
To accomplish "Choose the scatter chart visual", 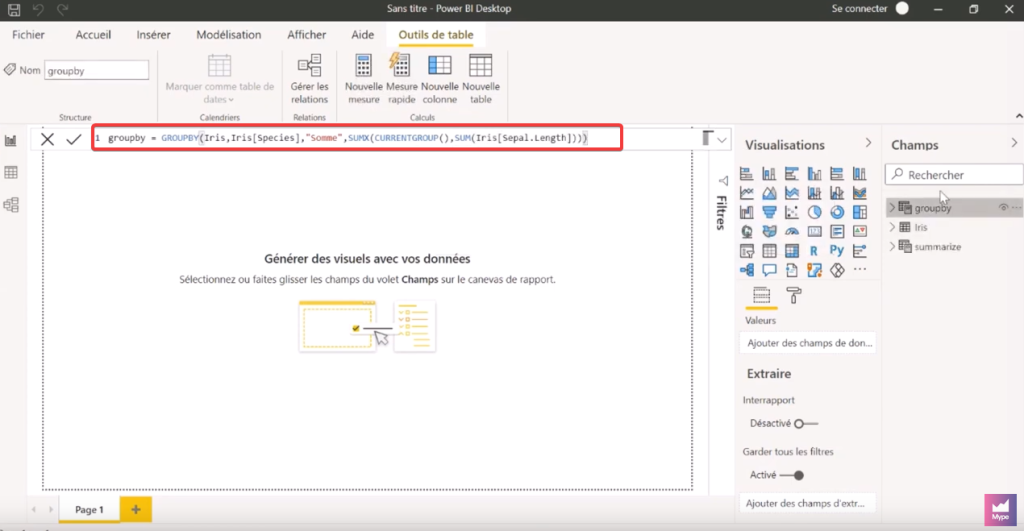I will coord(792,212).
